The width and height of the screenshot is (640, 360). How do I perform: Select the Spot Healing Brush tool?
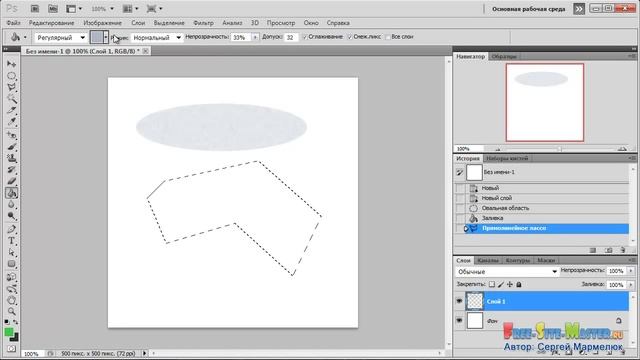11,135
